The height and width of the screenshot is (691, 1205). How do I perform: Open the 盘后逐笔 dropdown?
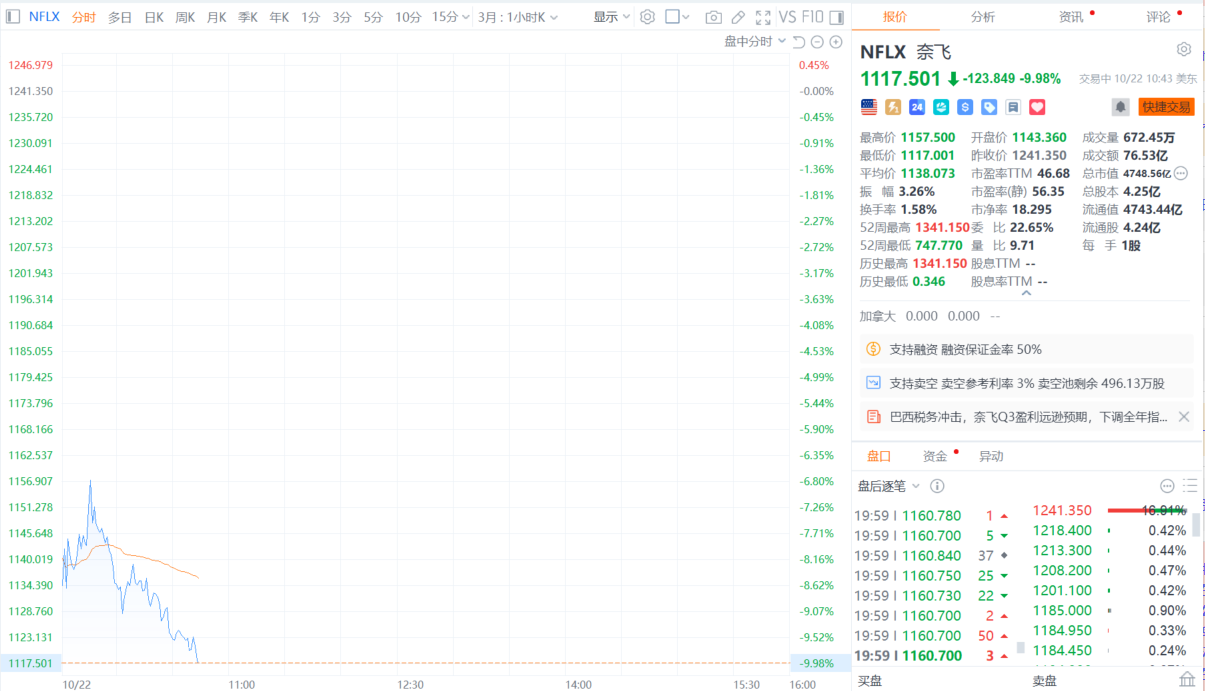click(x=890, y=486)
